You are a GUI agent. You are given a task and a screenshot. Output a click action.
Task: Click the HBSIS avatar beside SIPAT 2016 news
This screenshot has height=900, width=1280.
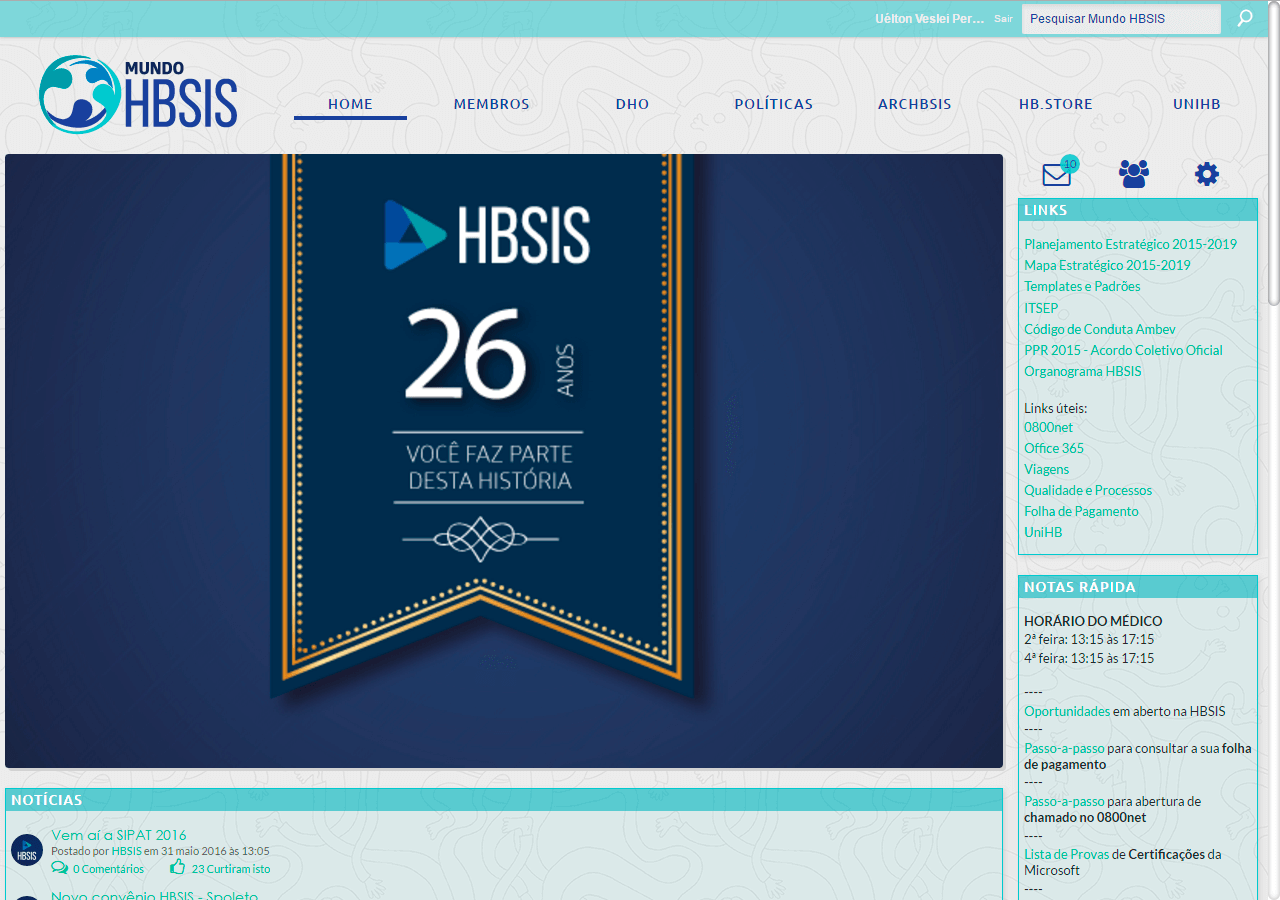coord(27,850)
